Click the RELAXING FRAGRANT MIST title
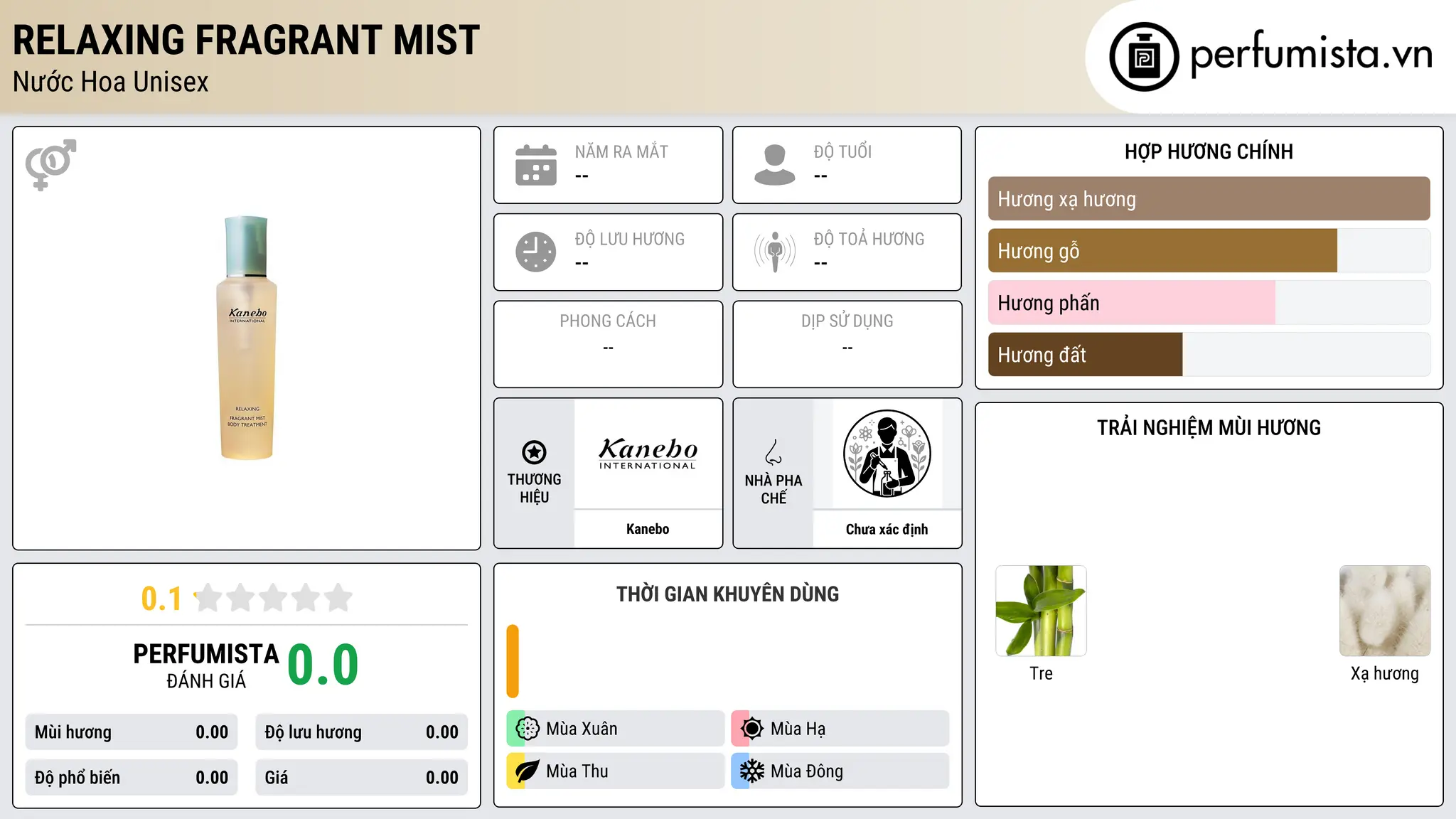 246,41
